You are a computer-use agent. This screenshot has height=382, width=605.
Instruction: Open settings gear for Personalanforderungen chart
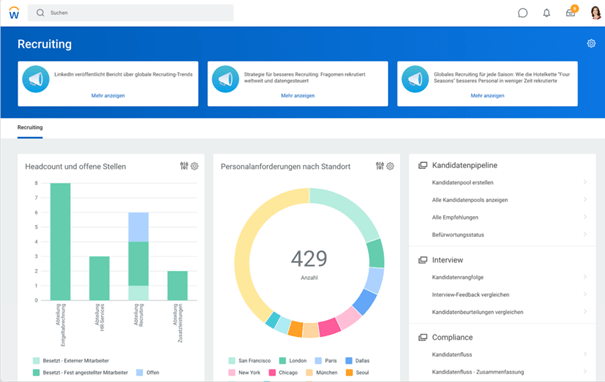390,166
